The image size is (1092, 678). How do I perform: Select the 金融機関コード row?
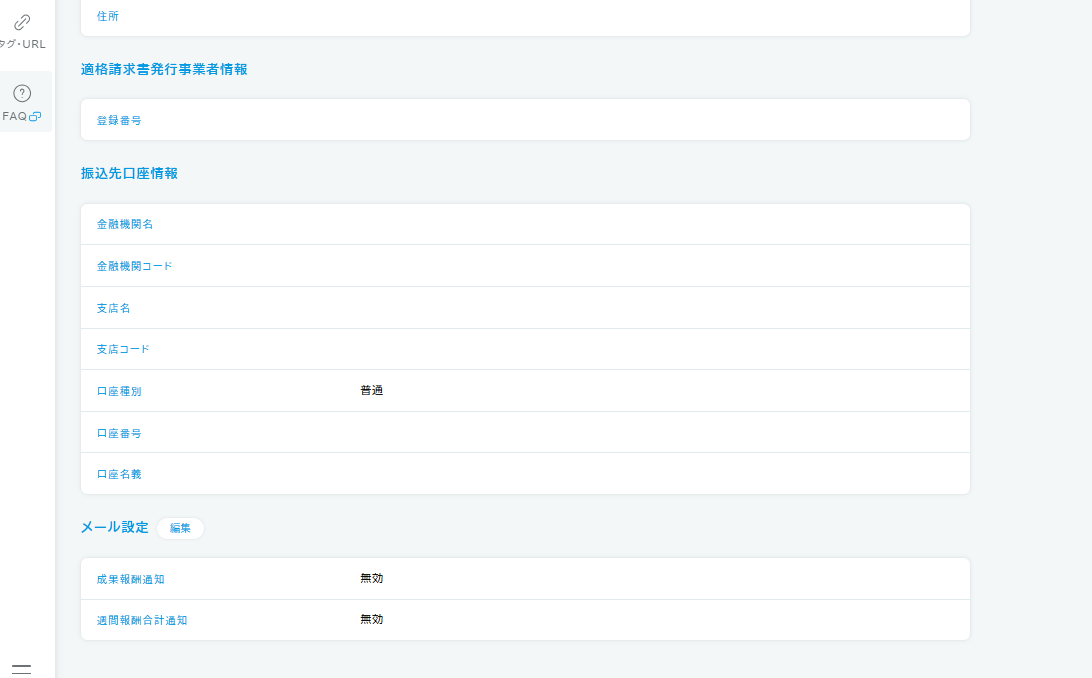[x=525, y=266]
